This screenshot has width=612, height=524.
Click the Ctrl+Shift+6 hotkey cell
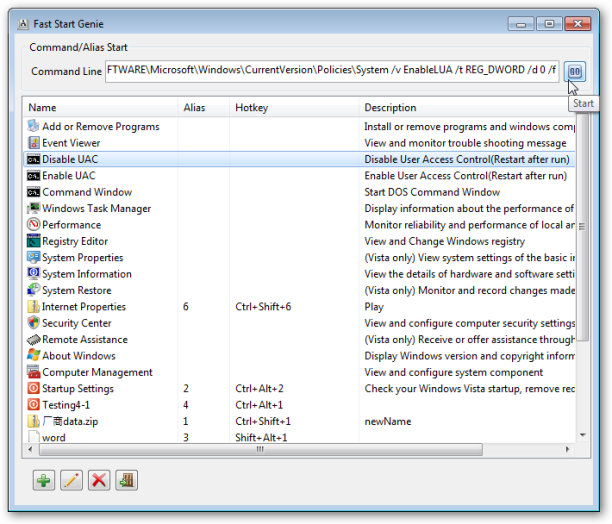263,307
